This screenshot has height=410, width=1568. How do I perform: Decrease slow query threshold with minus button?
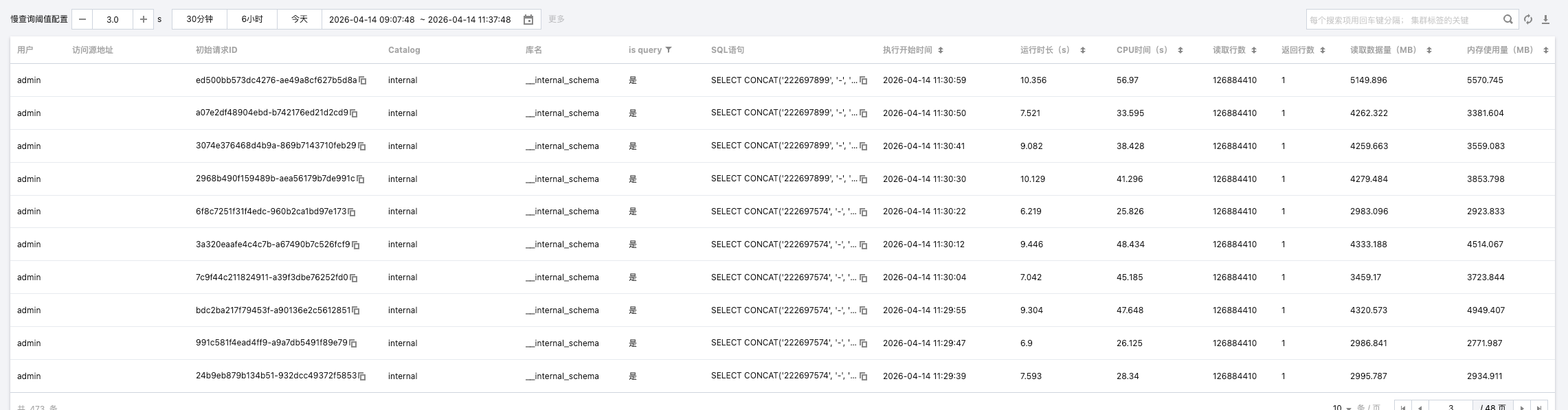[x=82, y=19]
